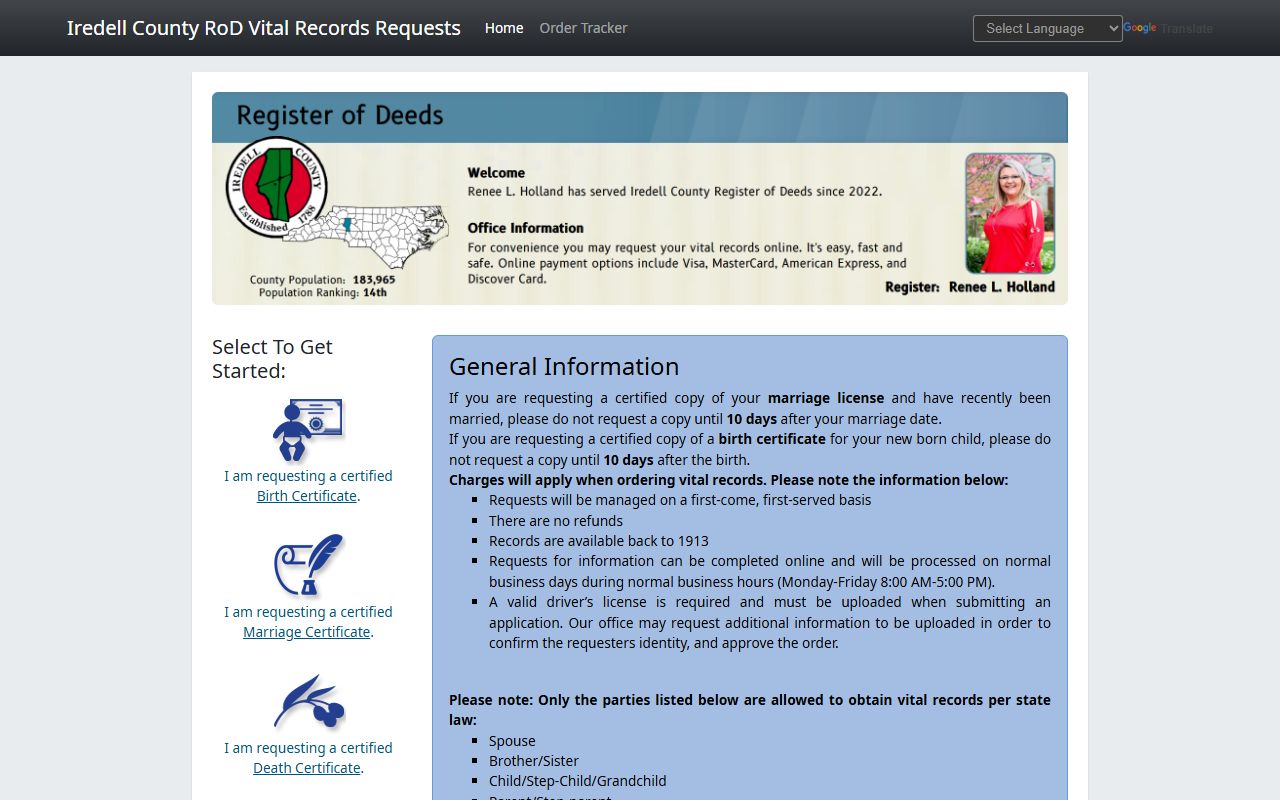Request a certified Death Certificate link
The width and height of the screenshot is (1280, 800).
(x=307, y=768)
